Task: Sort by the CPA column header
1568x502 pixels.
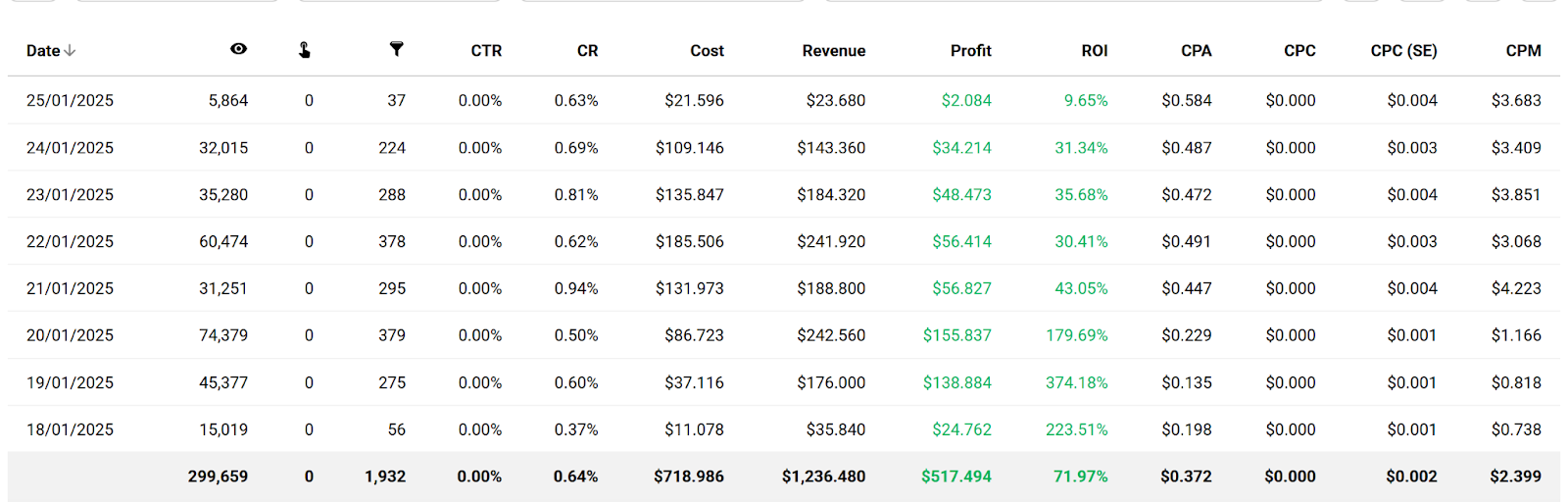Action: (1196, 51)
